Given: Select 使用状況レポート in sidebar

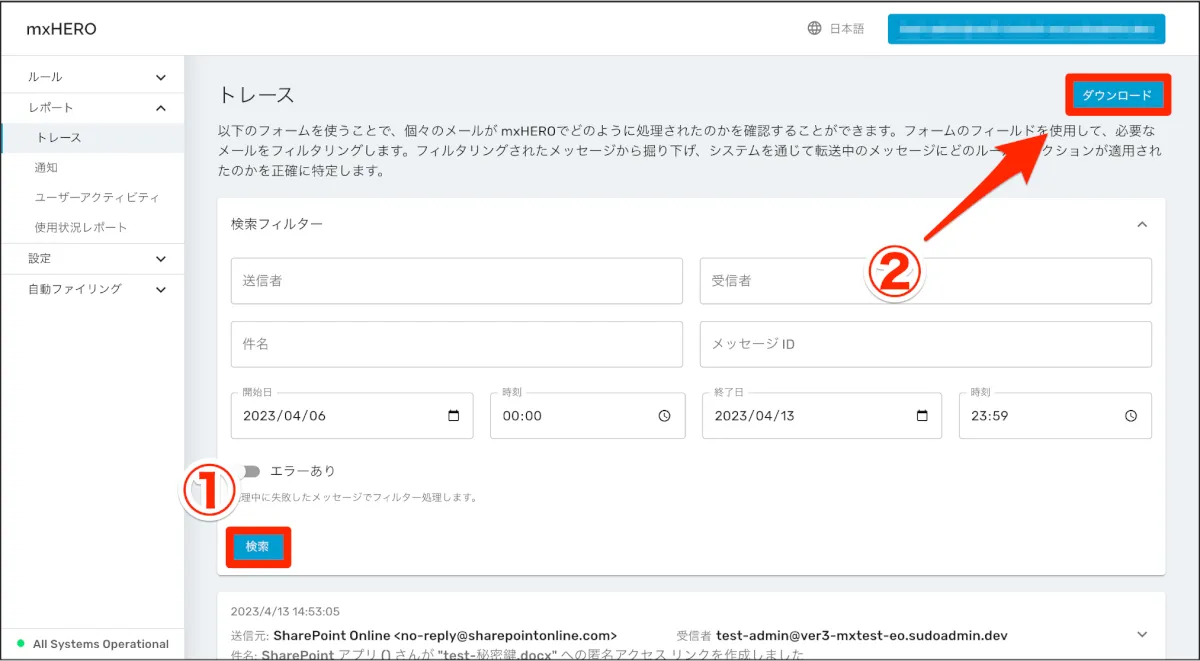Looking at the screenshot, I should pos(81,228).
